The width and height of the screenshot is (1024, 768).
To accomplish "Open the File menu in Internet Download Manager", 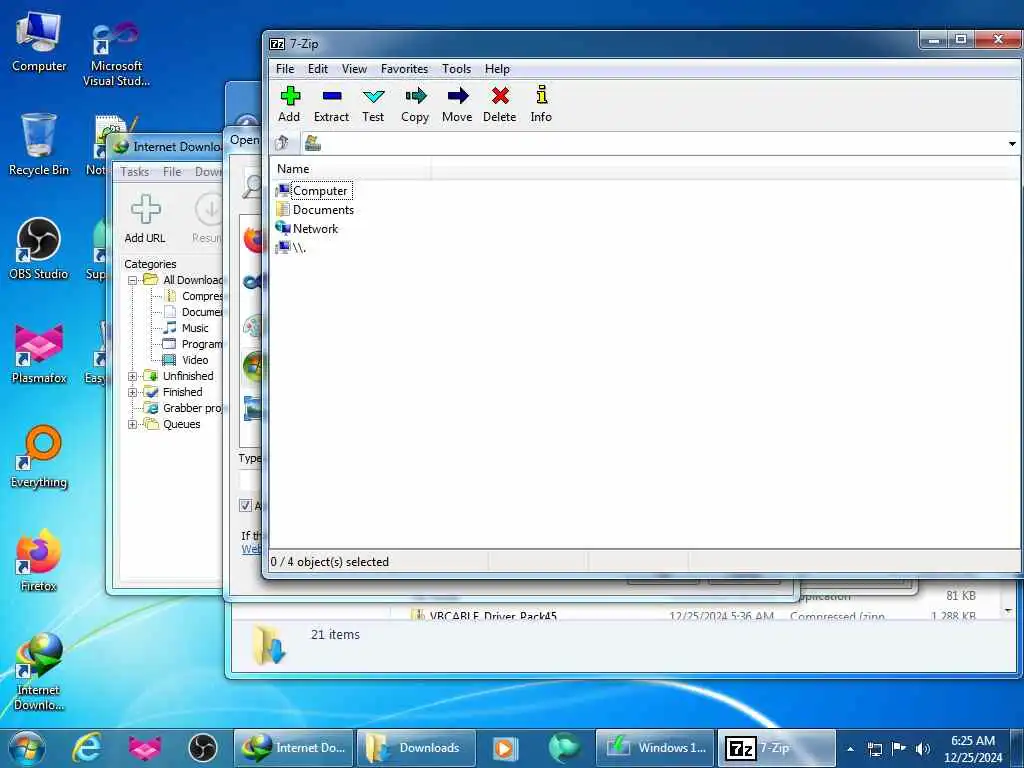I will click(x=172, y=172).
